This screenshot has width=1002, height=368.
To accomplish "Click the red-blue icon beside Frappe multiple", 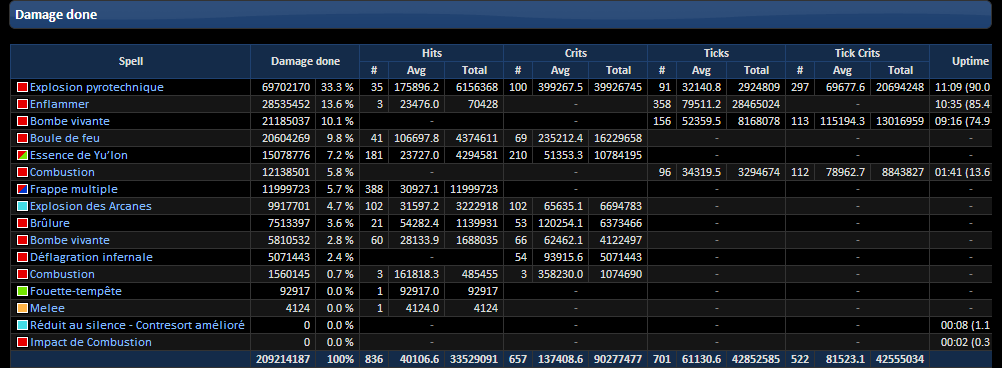I will point(22,189).
